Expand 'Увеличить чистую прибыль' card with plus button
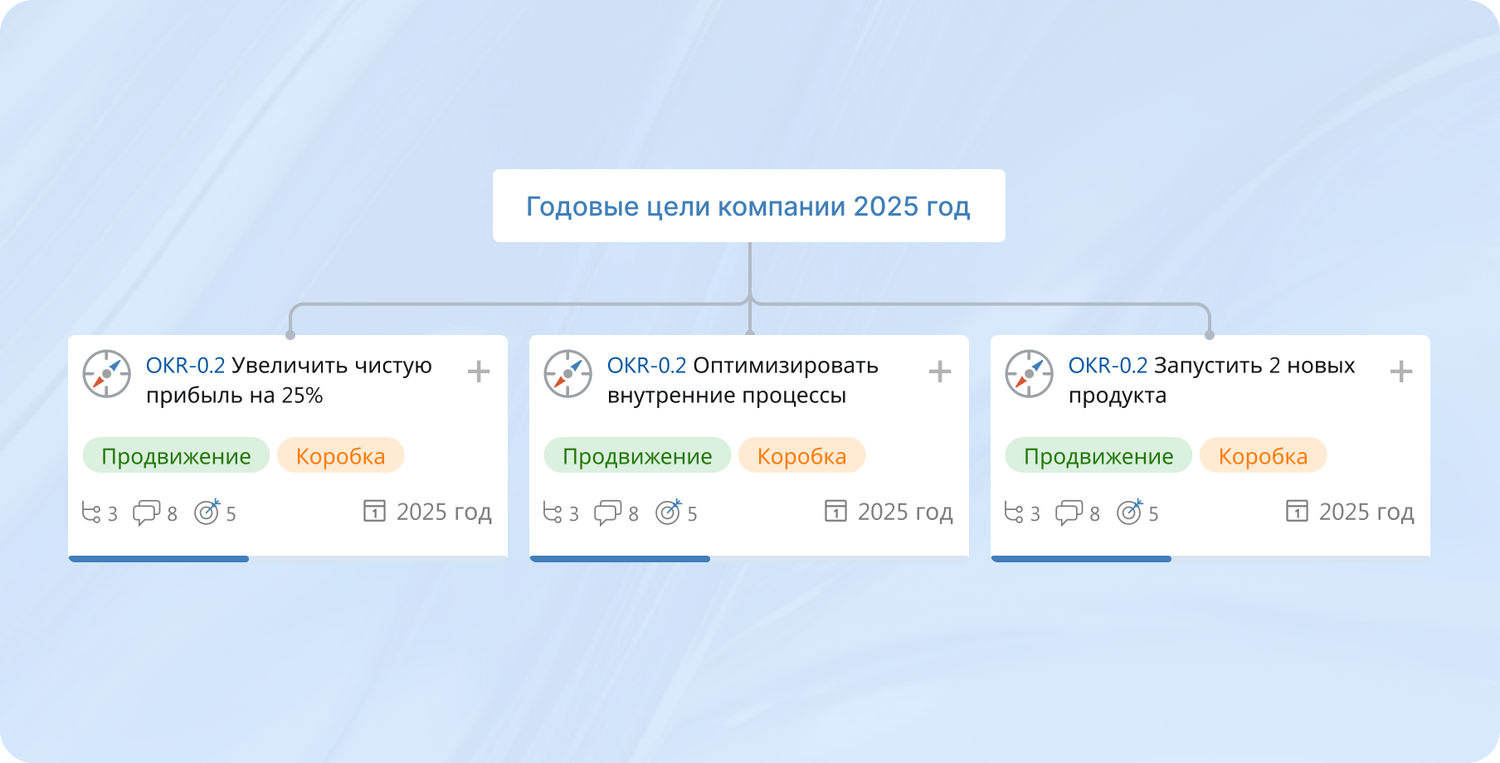This screenshot has height=763, width=1500. pos(479,372)
